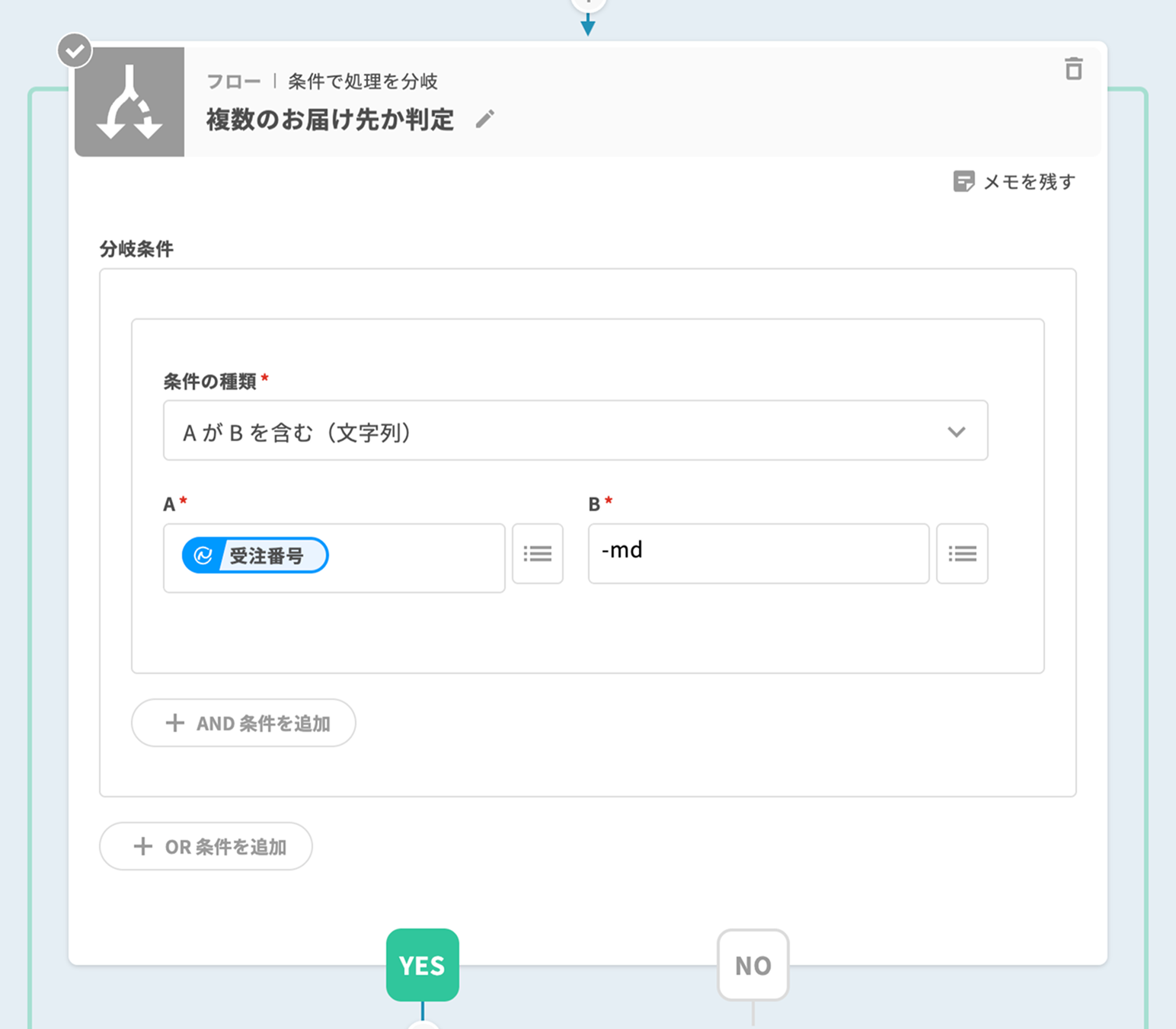The width and height of the screenshot is (1176, 1029).
Task: Click the B input field containing -md
Action: point(758,553)
